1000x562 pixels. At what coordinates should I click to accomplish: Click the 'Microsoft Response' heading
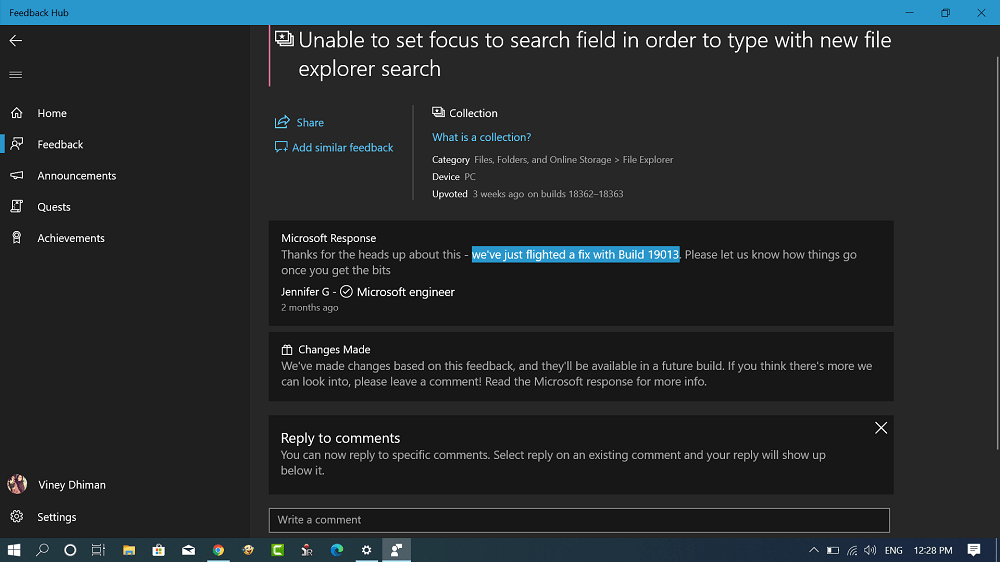[328, 238]
